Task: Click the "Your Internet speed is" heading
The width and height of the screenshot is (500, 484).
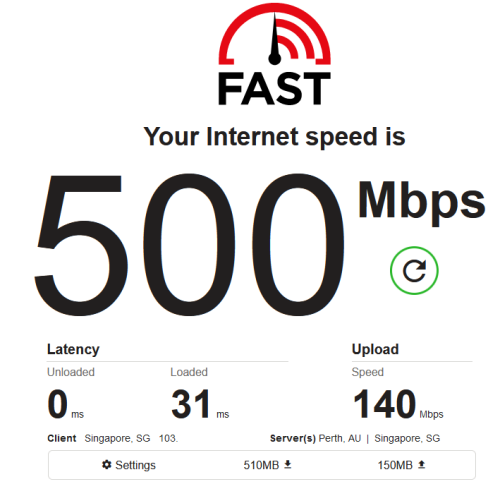Action: point(274,137)
